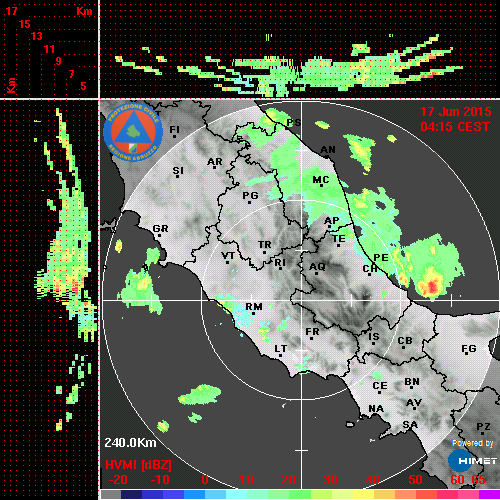Click the 240.0Km range label
Viewport: 500px width, 500px height.
(x=130, y=443)
